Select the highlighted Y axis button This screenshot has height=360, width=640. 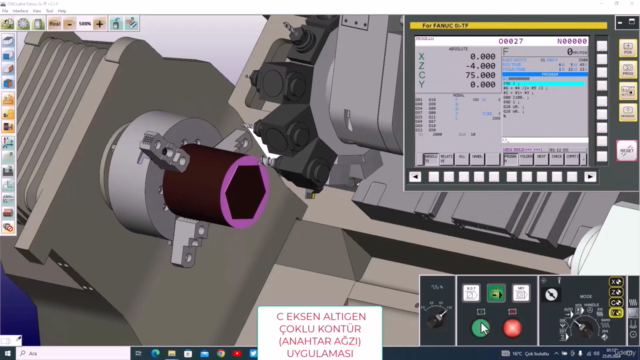point(616,313)
